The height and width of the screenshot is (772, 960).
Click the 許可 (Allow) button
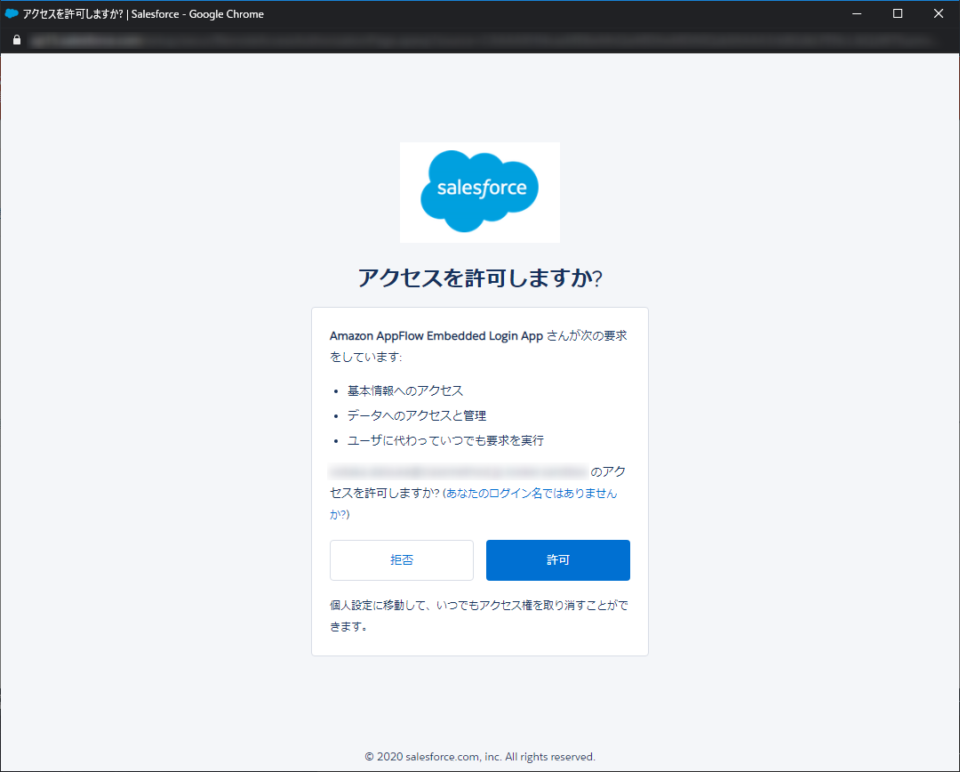point(558,560)
